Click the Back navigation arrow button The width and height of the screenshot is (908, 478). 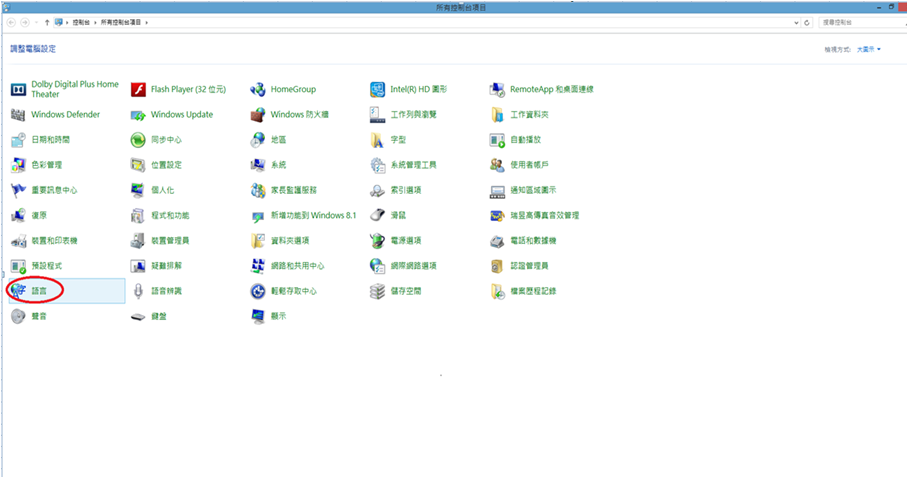11,21
